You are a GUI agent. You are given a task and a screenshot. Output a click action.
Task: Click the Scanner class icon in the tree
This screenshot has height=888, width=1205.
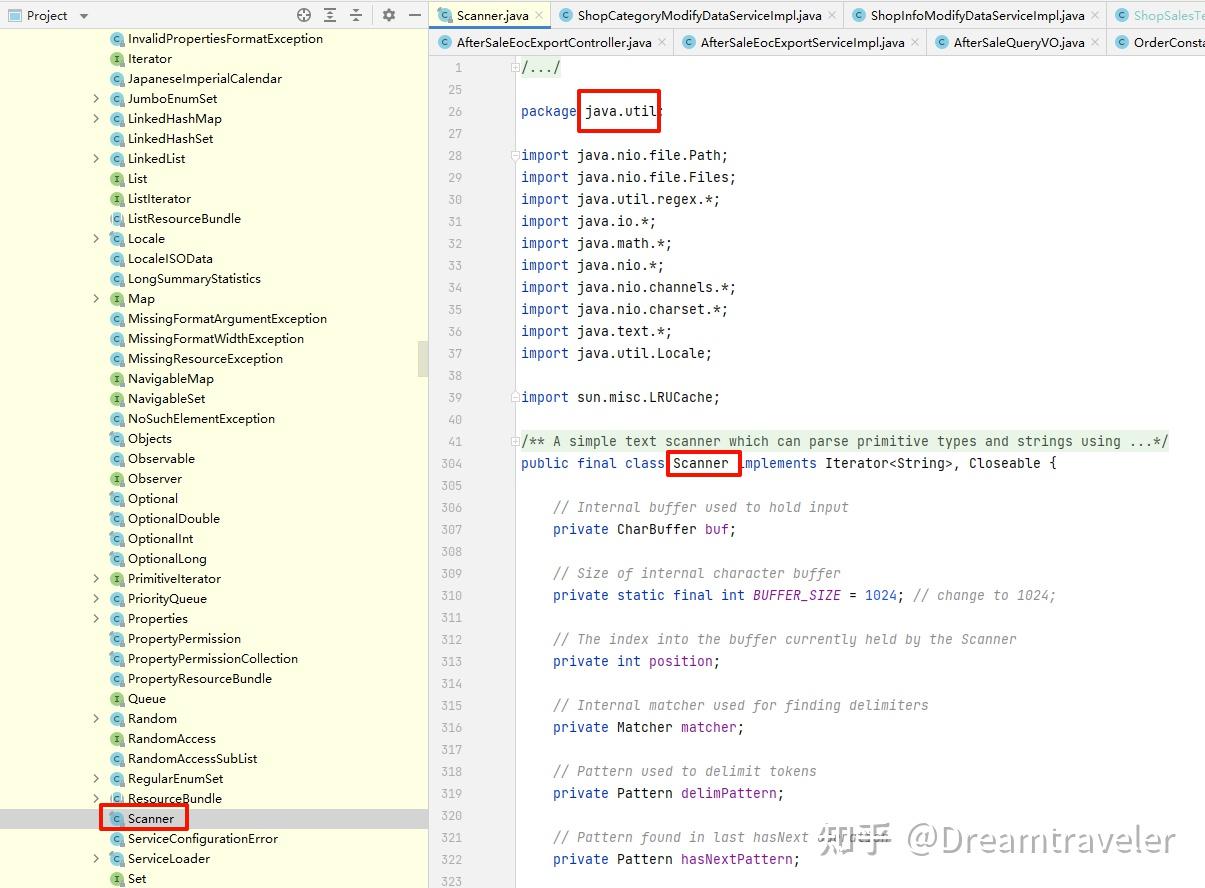(x=119, y=818)
